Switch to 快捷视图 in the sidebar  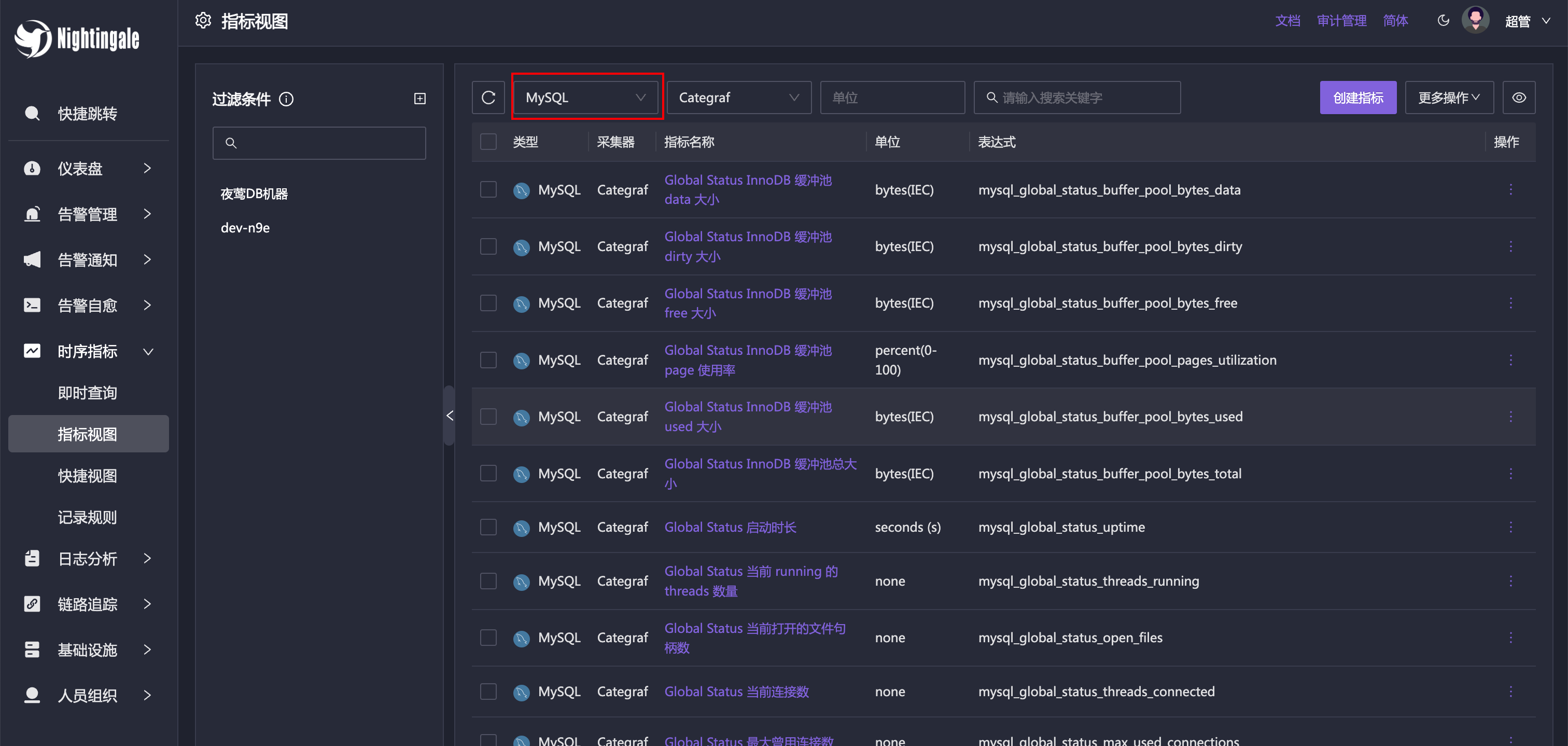click(87, 476)
